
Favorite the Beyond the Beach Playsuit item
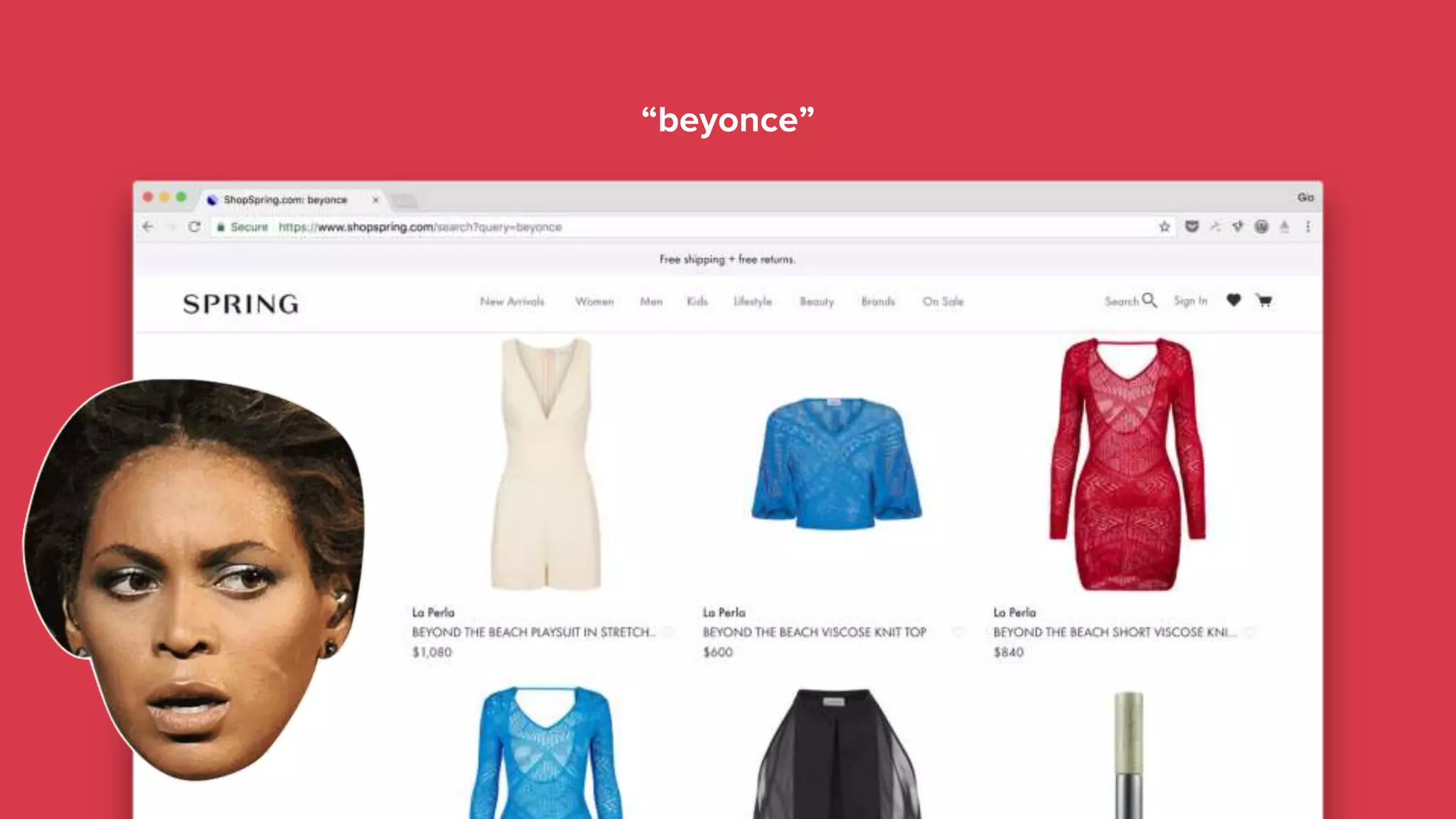pyautogui.click(x=668, y=632)
